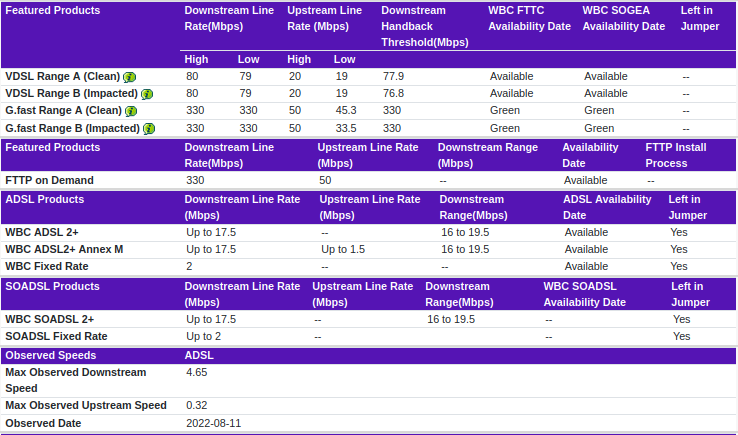Click Yes in the WBC ADSL 2+ row
Screen dimensions: 738x435
[x=679, y=232]
